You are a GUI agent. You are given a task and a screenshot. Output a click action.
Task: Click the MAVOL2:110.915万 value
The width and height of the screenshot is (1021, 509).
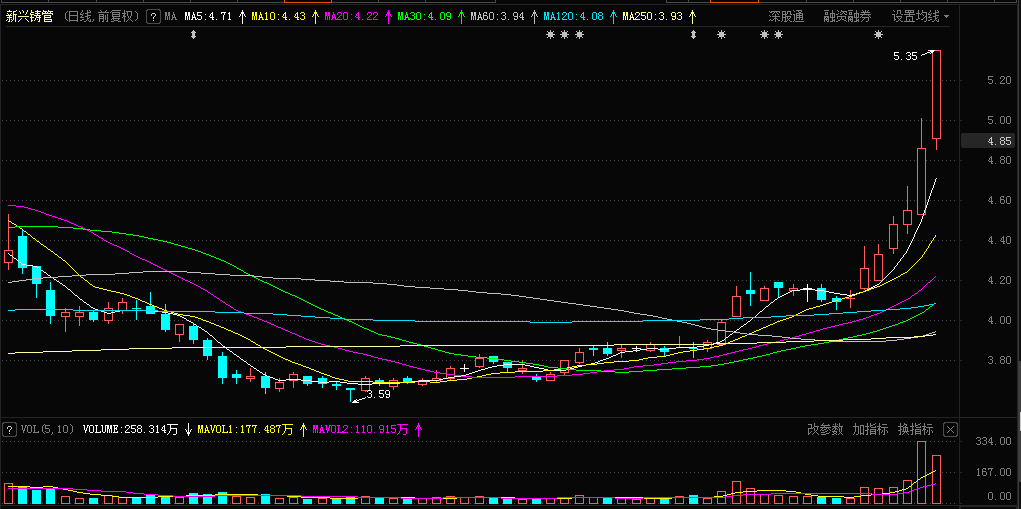[x=360, y=430]
